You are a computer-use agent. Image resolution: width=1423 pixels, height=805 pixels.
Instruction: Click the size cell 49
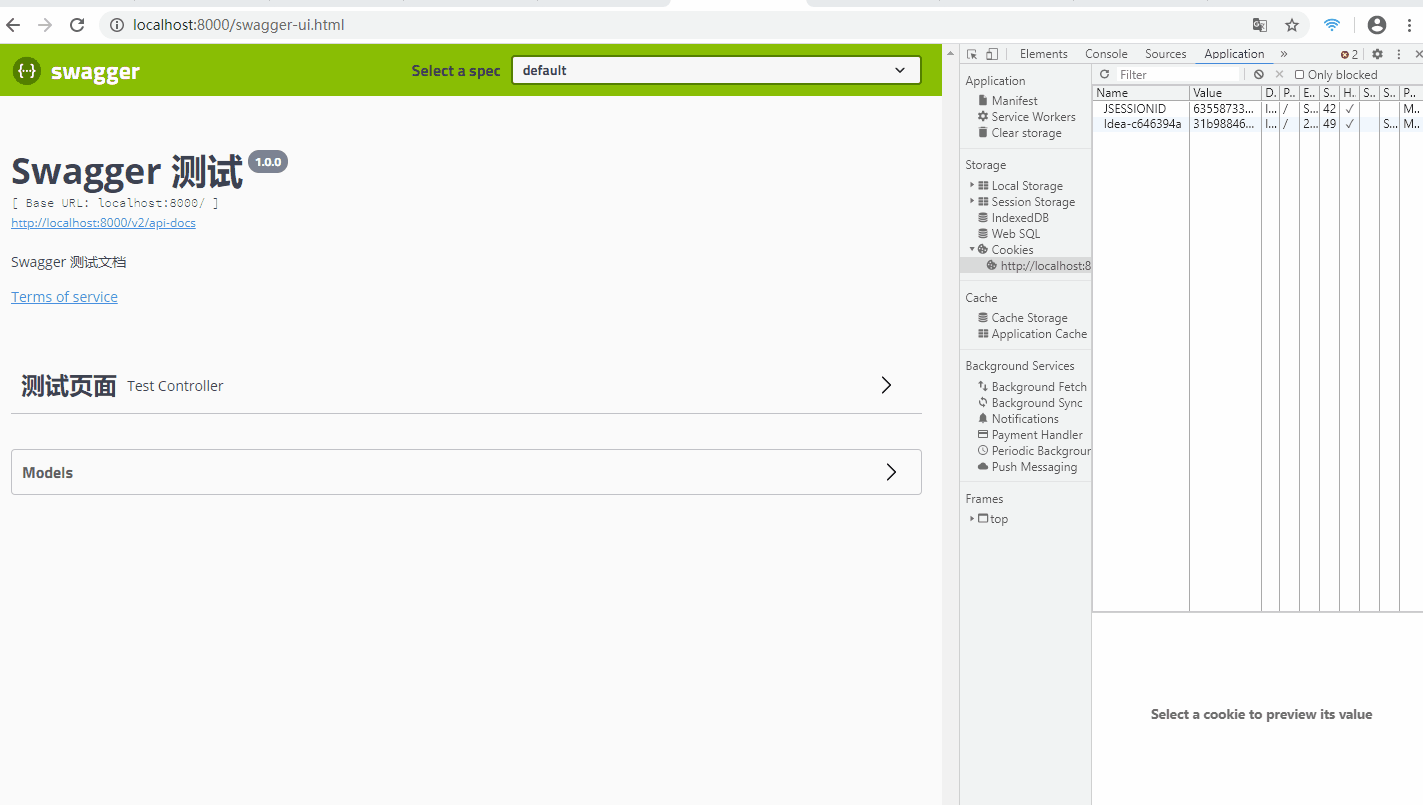coord(1329,124)
